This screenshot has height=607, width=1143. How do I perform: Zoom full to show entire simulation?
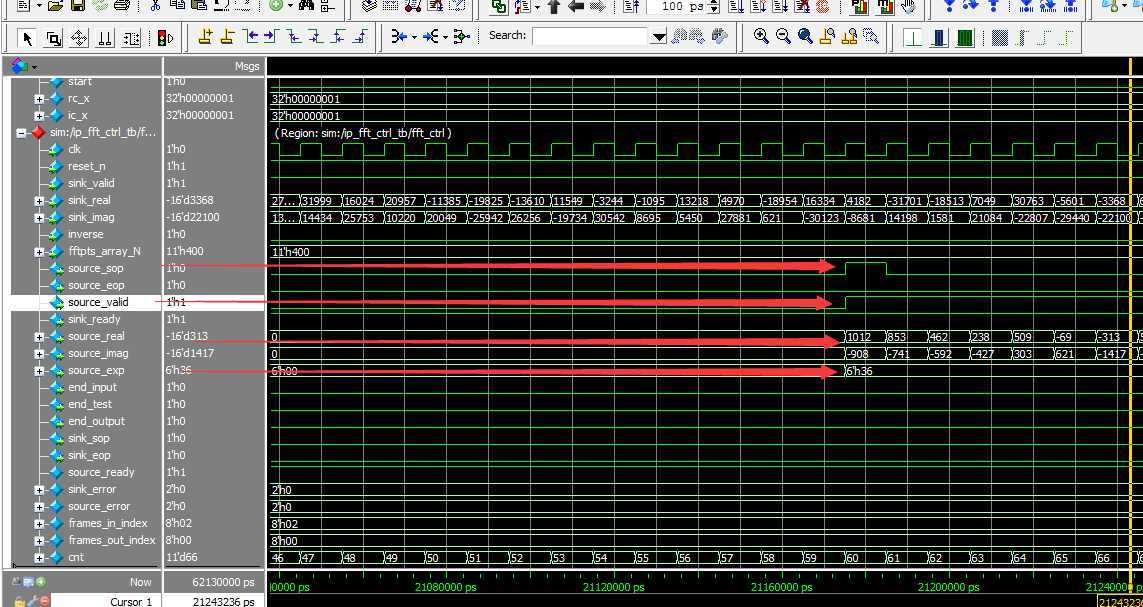coord(805,36)
